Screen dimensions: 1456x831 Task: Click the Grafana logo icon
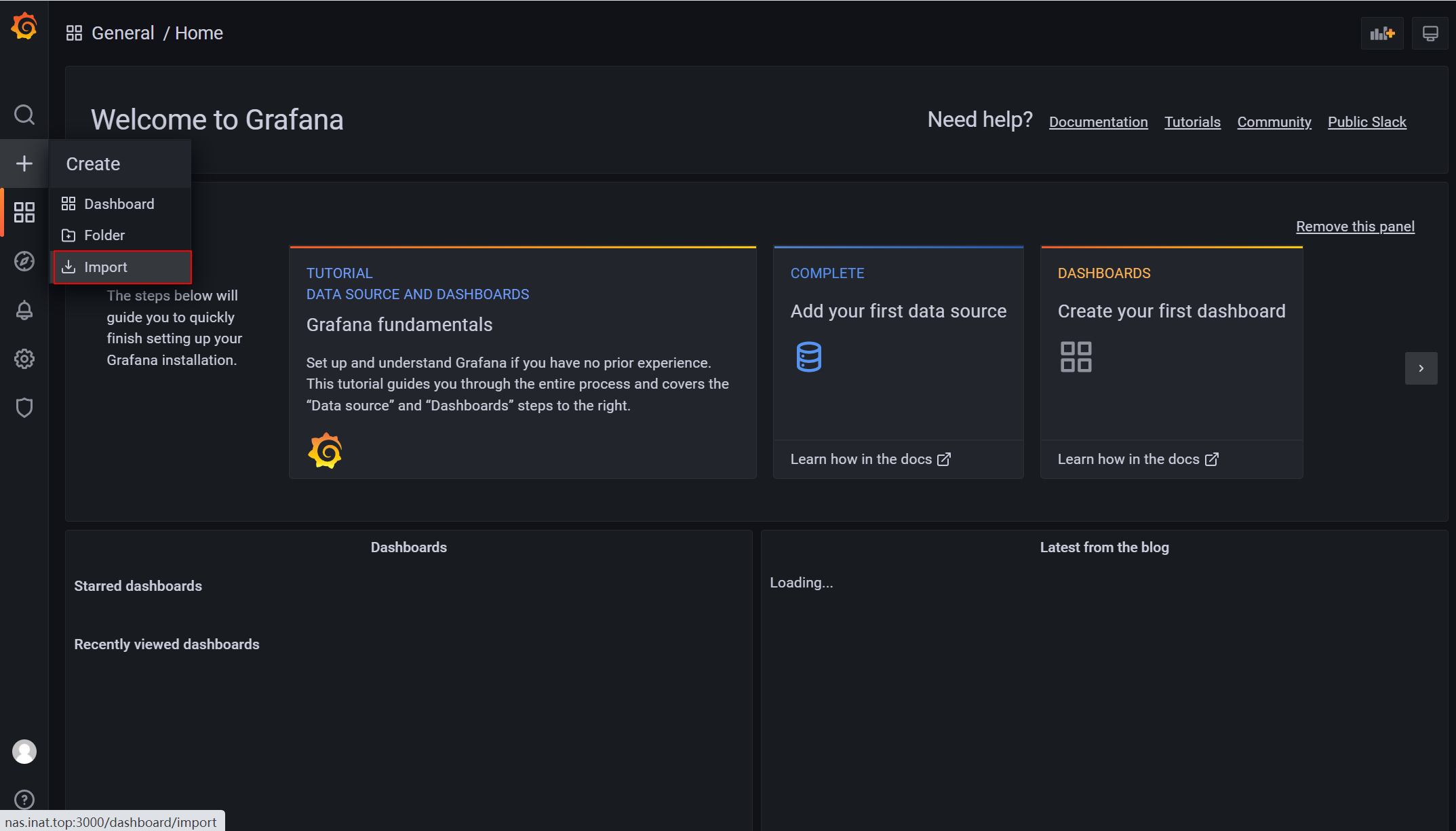click(24, 27)
